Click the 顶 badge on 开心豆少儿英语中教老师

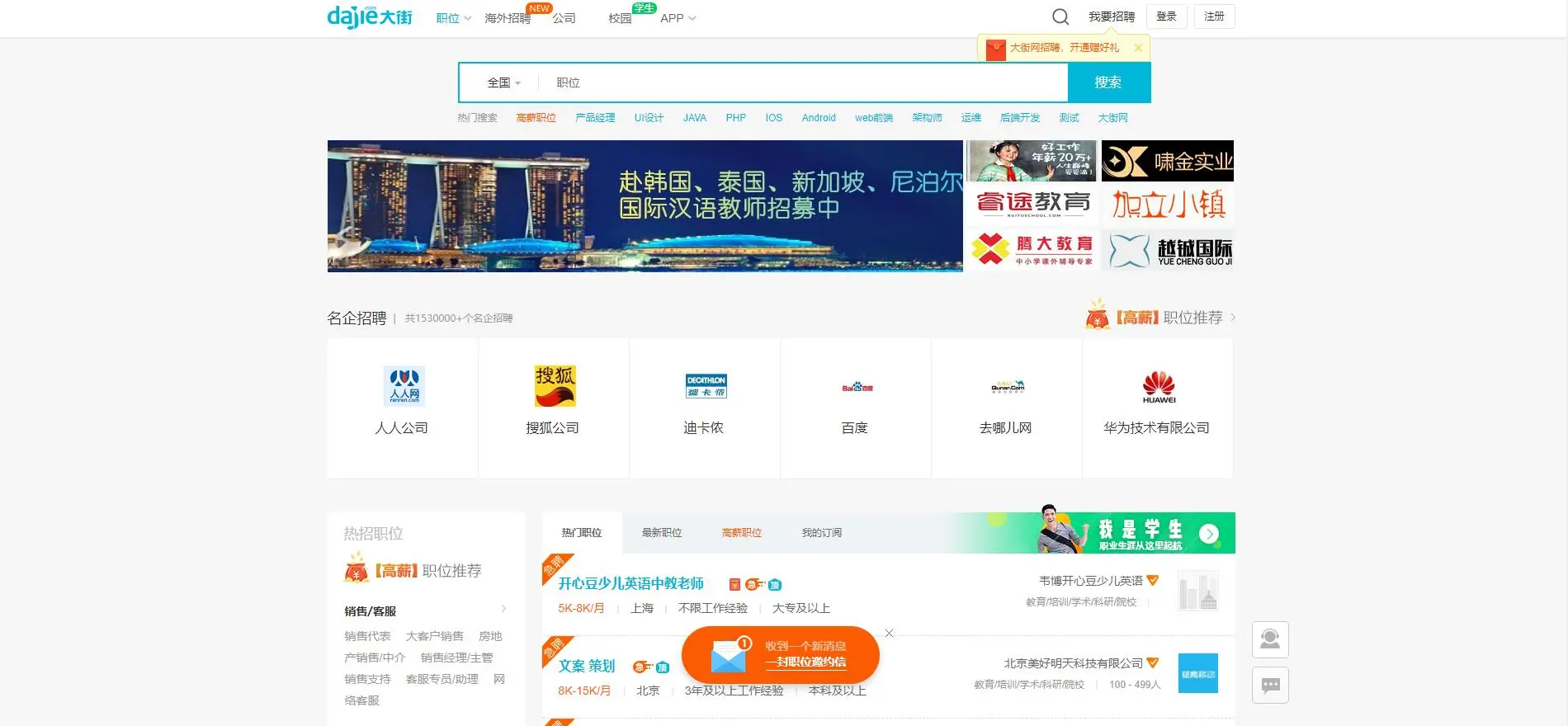tap(775, 585)
